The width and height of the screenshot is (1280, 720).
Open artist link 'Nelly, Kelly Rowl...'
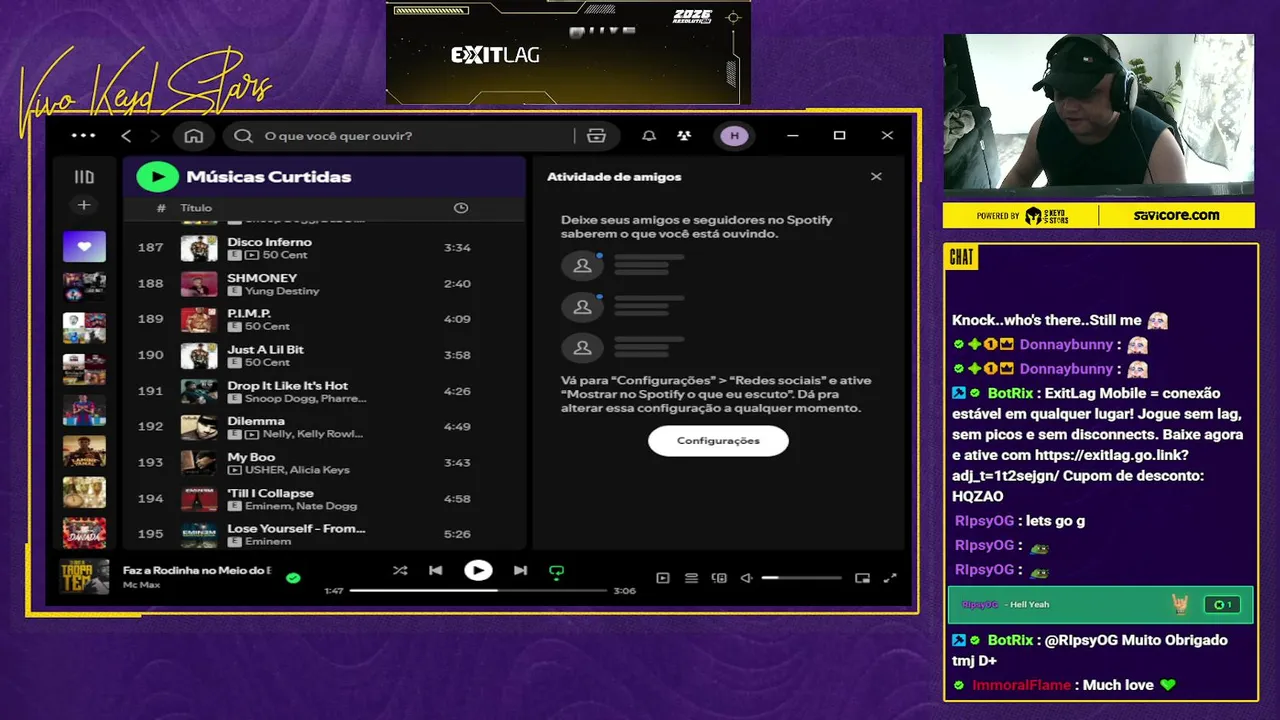coord(312,434)
